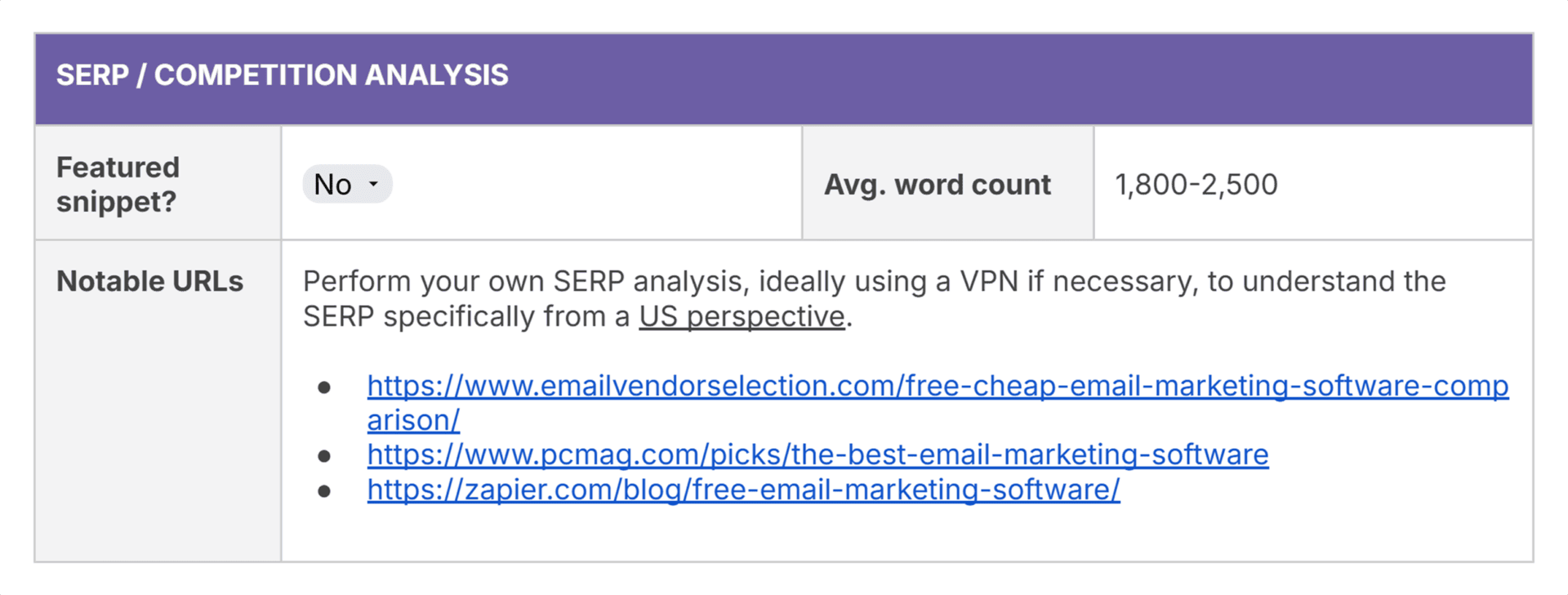Click the "Perform your own SERP analysis" sentence

[x=874, y=298]
